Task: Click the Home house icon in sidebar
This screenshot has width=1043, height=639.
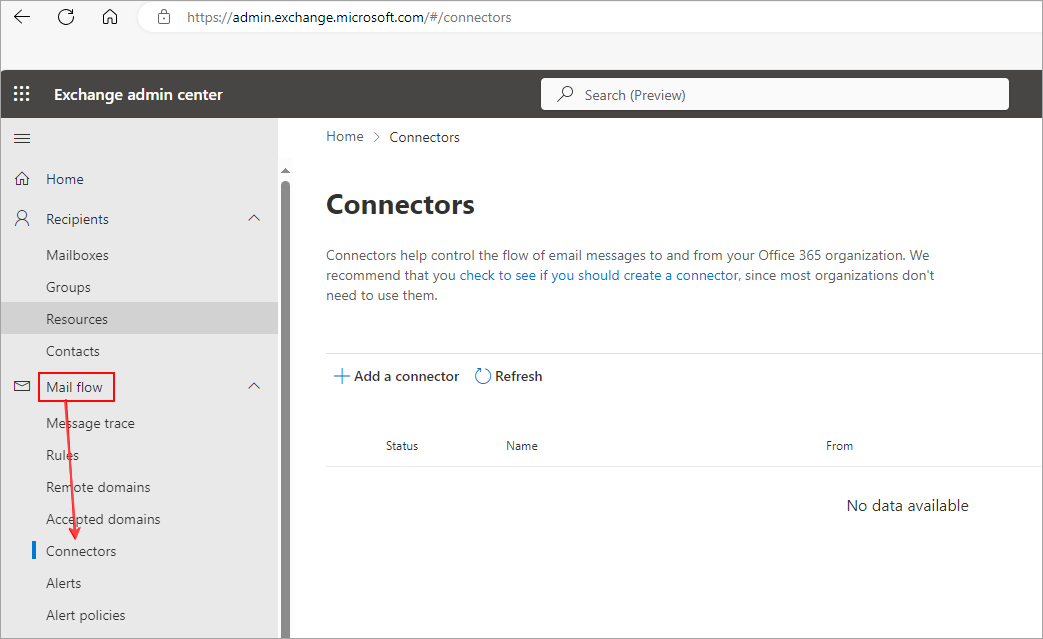Action: click(x=21, y=178)
